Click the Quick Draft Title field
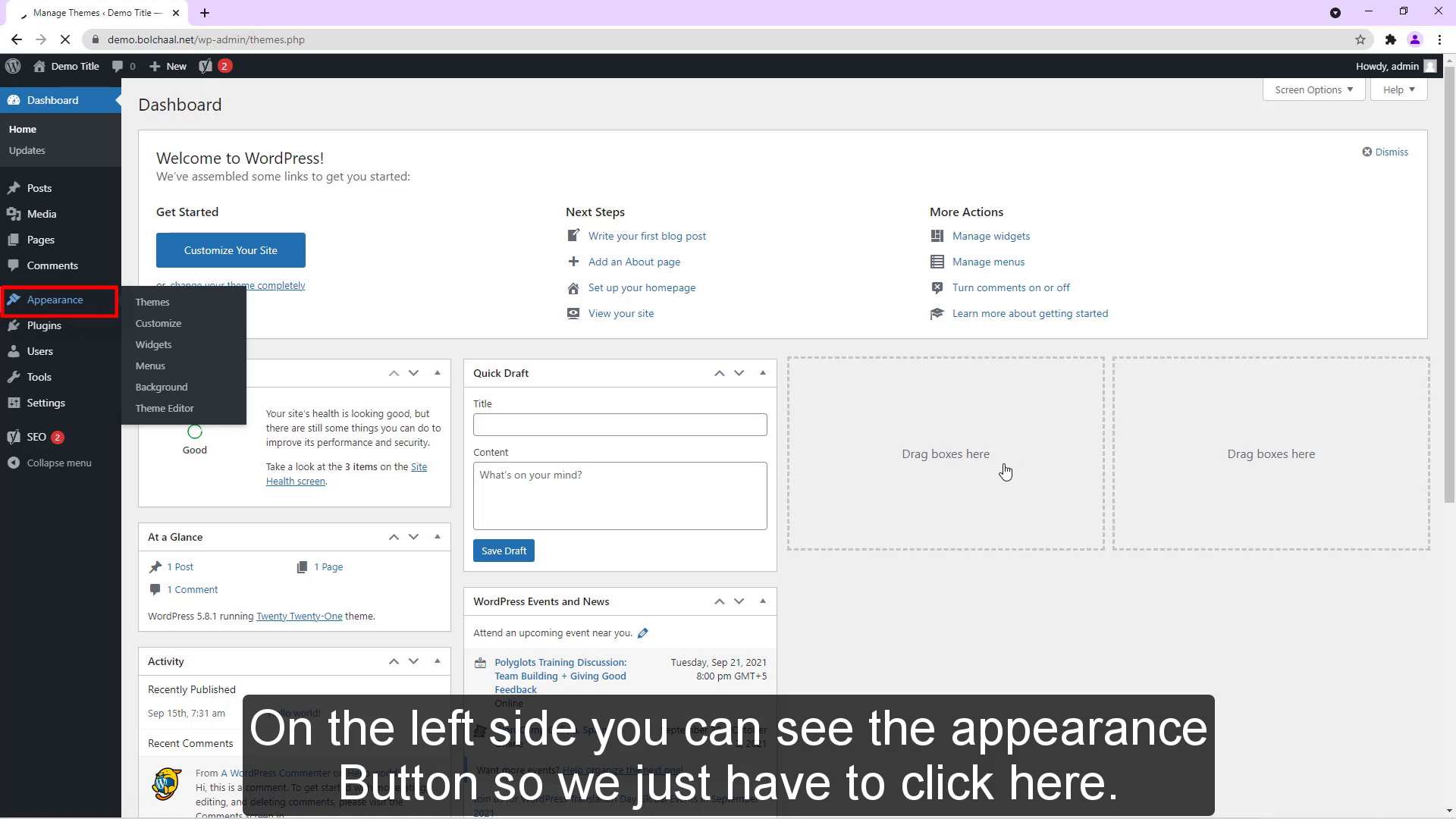 coord(620,425)
